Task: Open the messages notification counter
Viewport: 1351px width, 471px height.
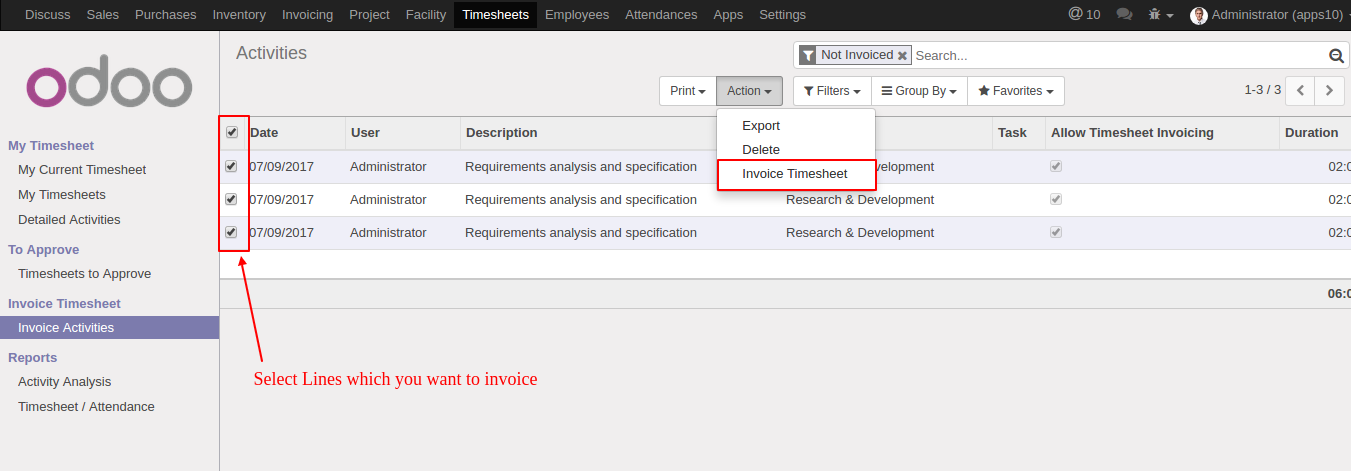Action: click(1084, 15)
